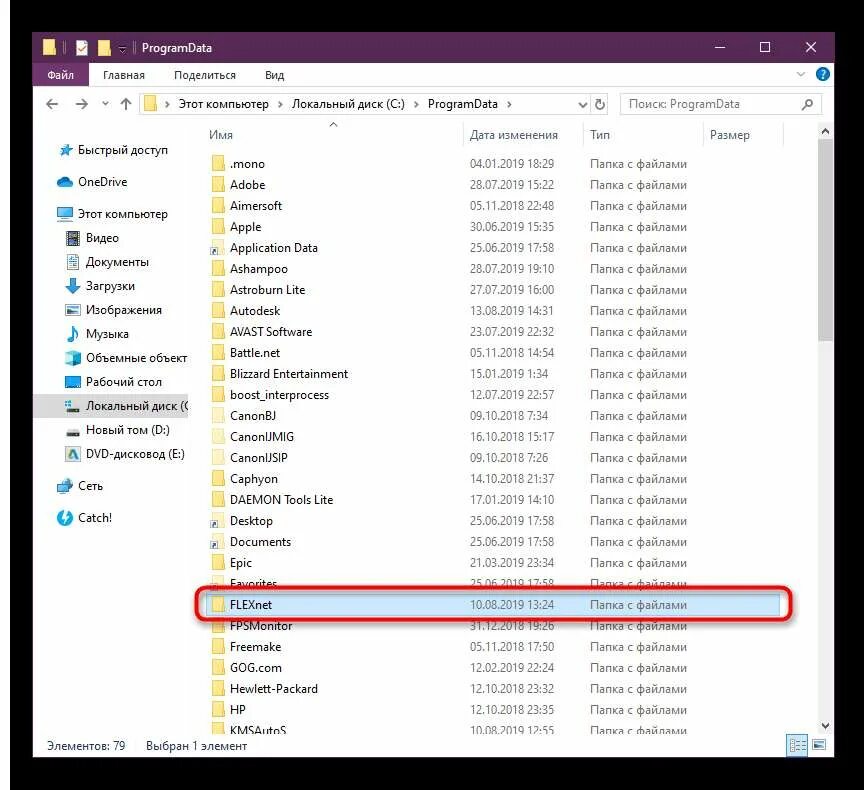
Task: Sort by Дата изменения column header
Action: (x=514, y=135)
